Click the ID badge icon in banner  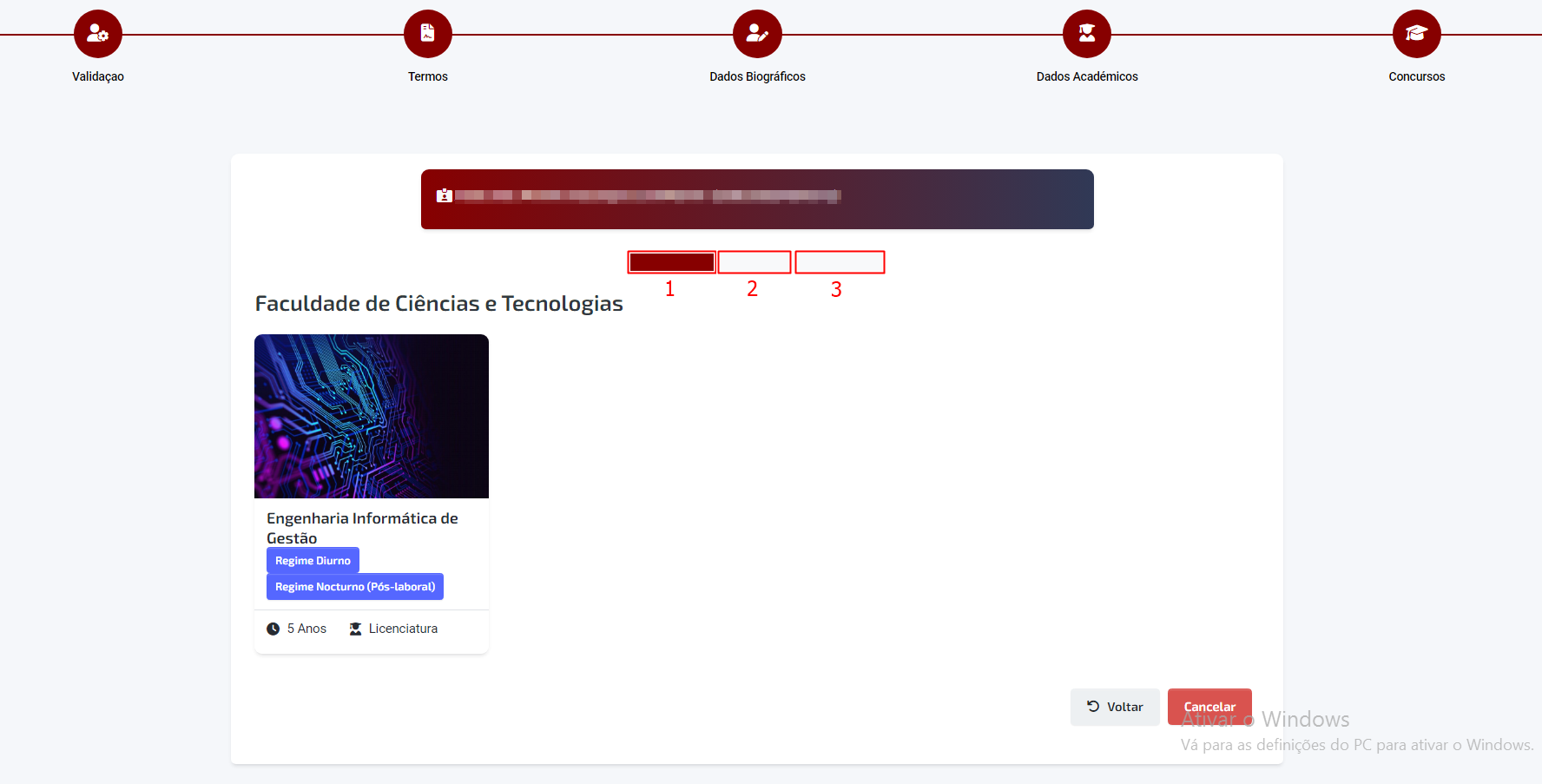tap(445, 195)
